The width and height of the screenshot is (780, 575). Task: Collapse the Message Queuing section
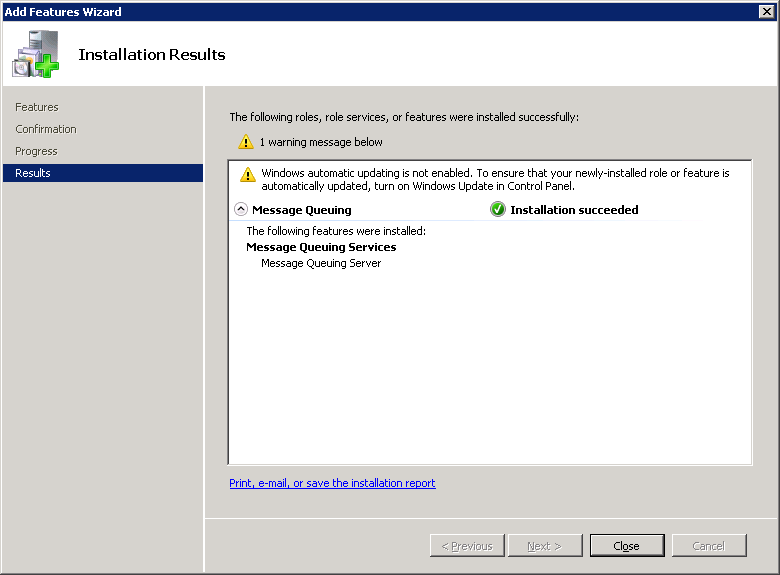[241, 210]
